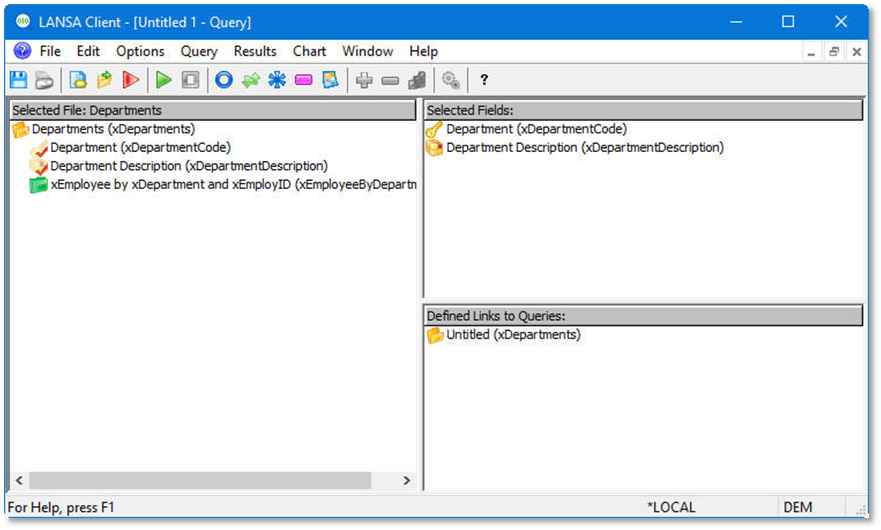
Task: Click the picture chart toolbar icon
Action: coord(330,80)
